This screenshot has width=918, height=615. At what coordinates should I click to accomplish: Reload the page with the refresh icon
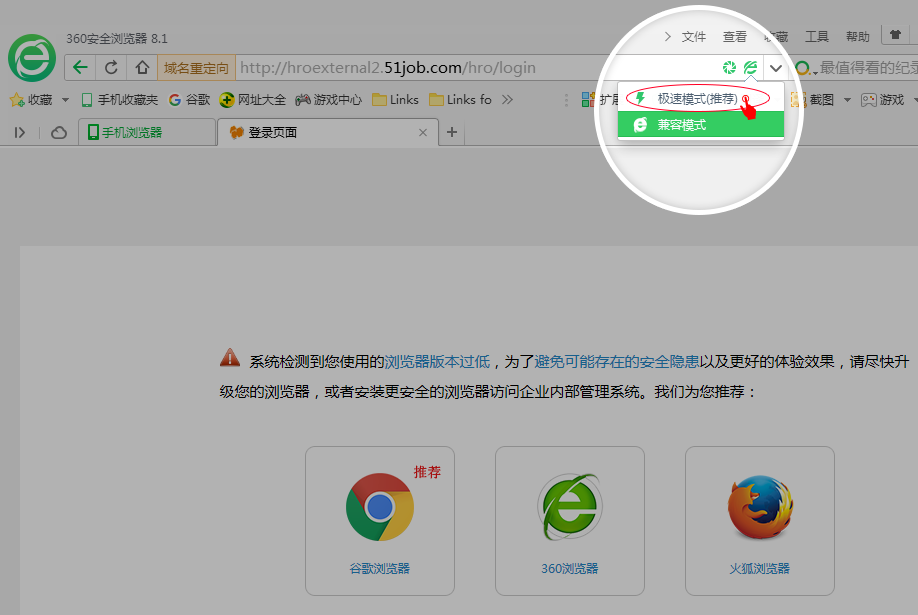click(x=111, y=68)
